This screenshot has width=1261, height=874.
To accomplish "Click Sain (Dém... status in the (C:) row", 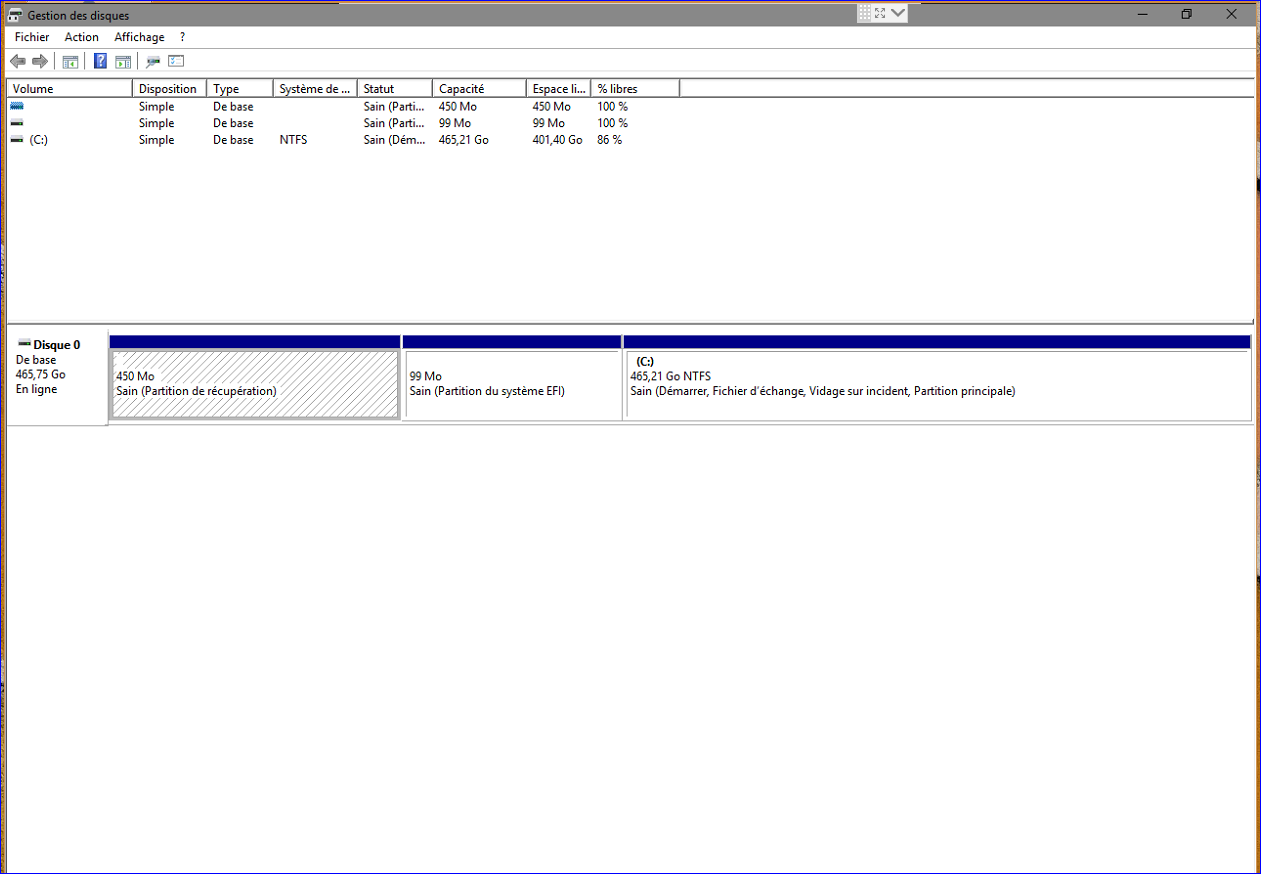I will pos(394,140).
